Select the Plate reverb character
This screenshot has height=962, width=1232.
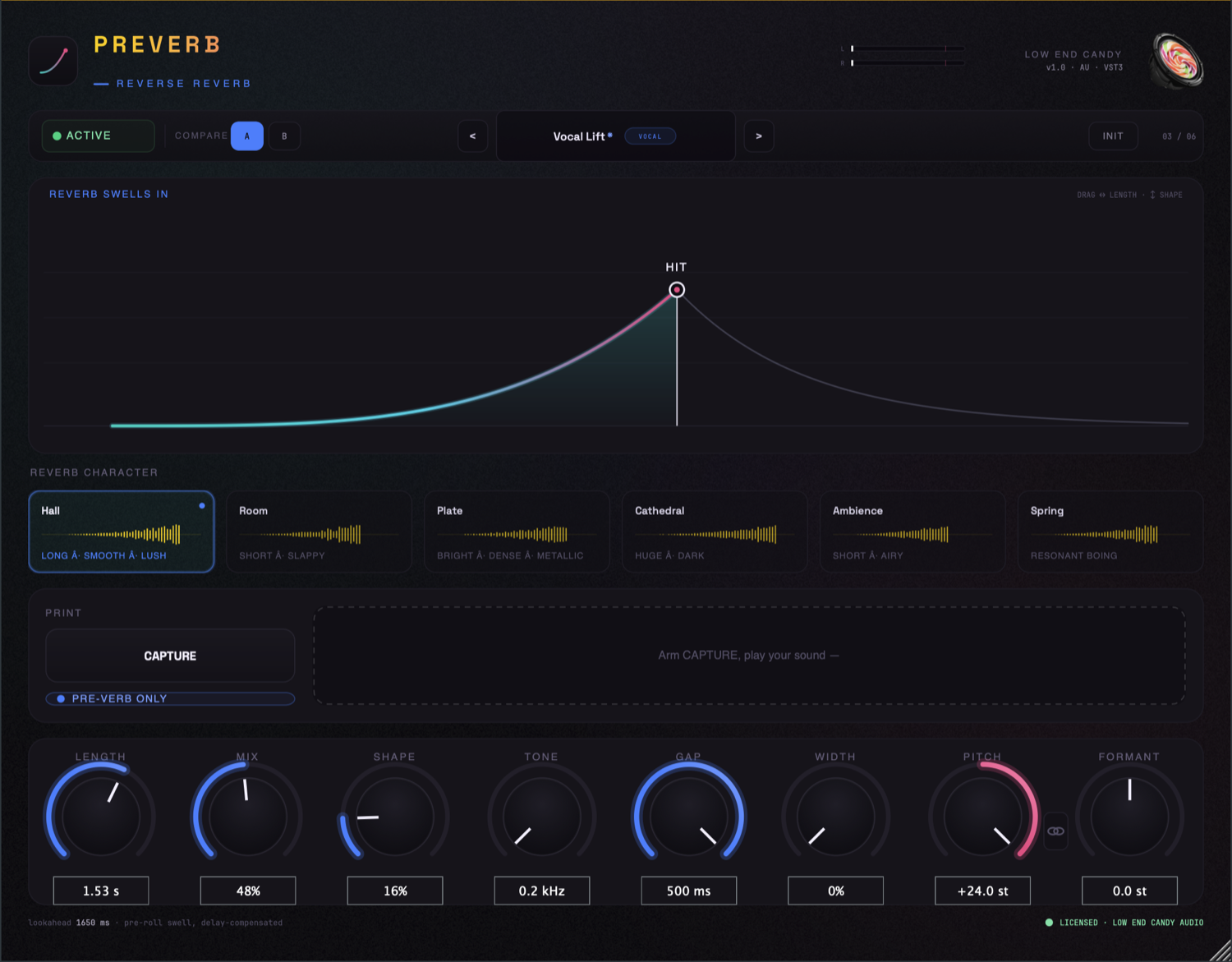(517, 532)
